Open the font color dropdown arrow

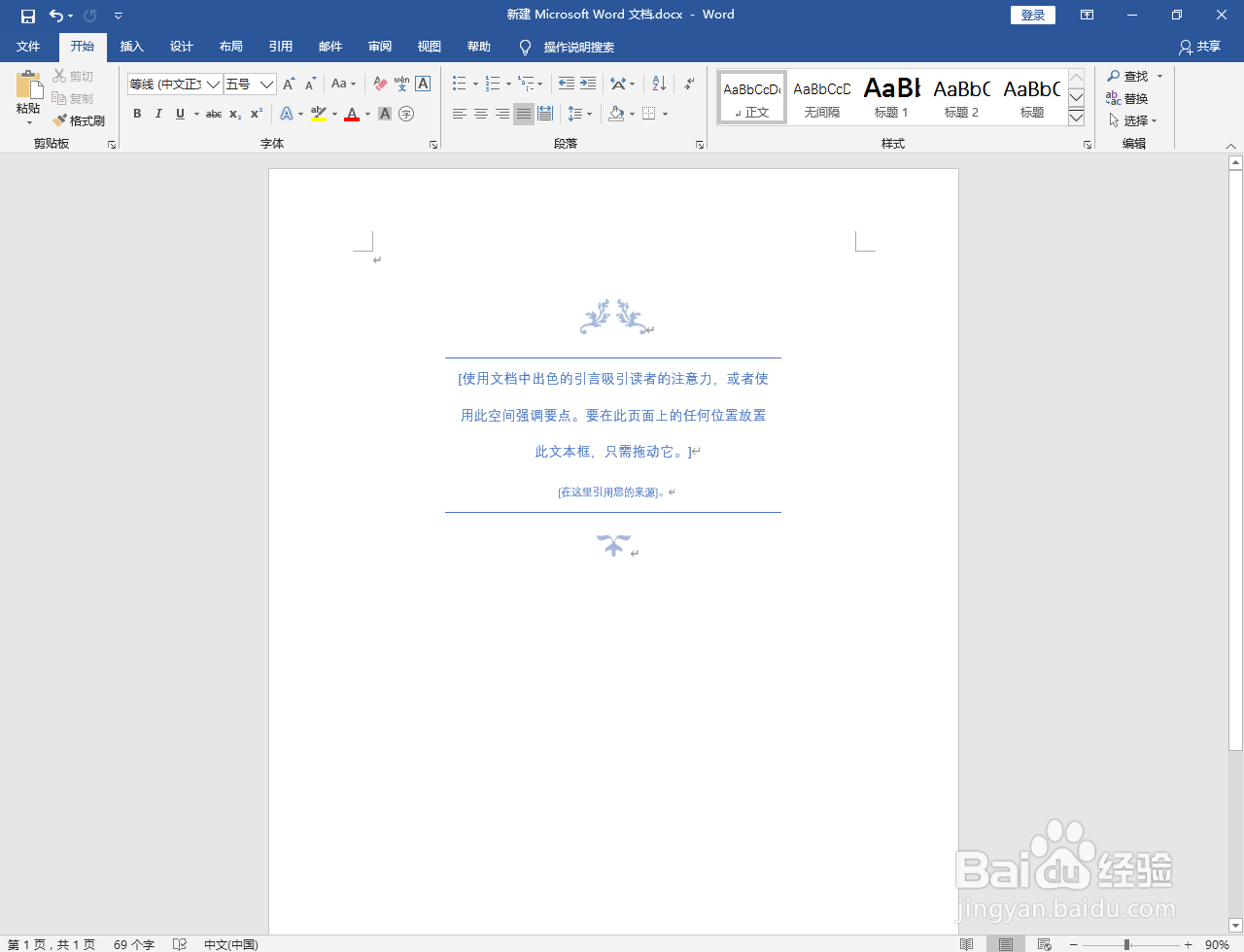[x=365, y=114]
